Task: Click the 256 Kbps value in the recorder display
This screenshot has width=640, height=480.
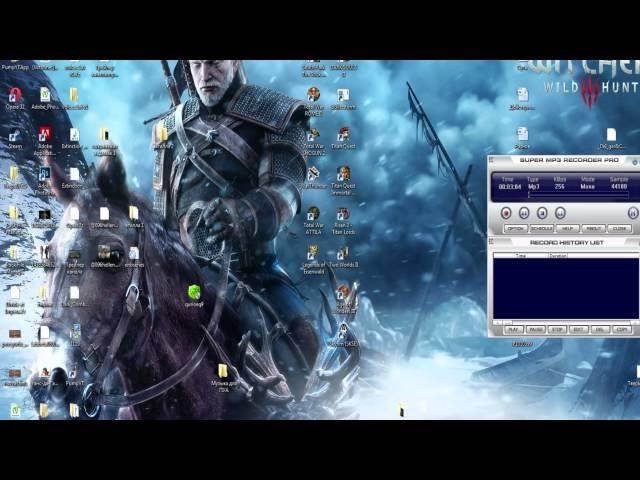Action: (x=560, y=187)
